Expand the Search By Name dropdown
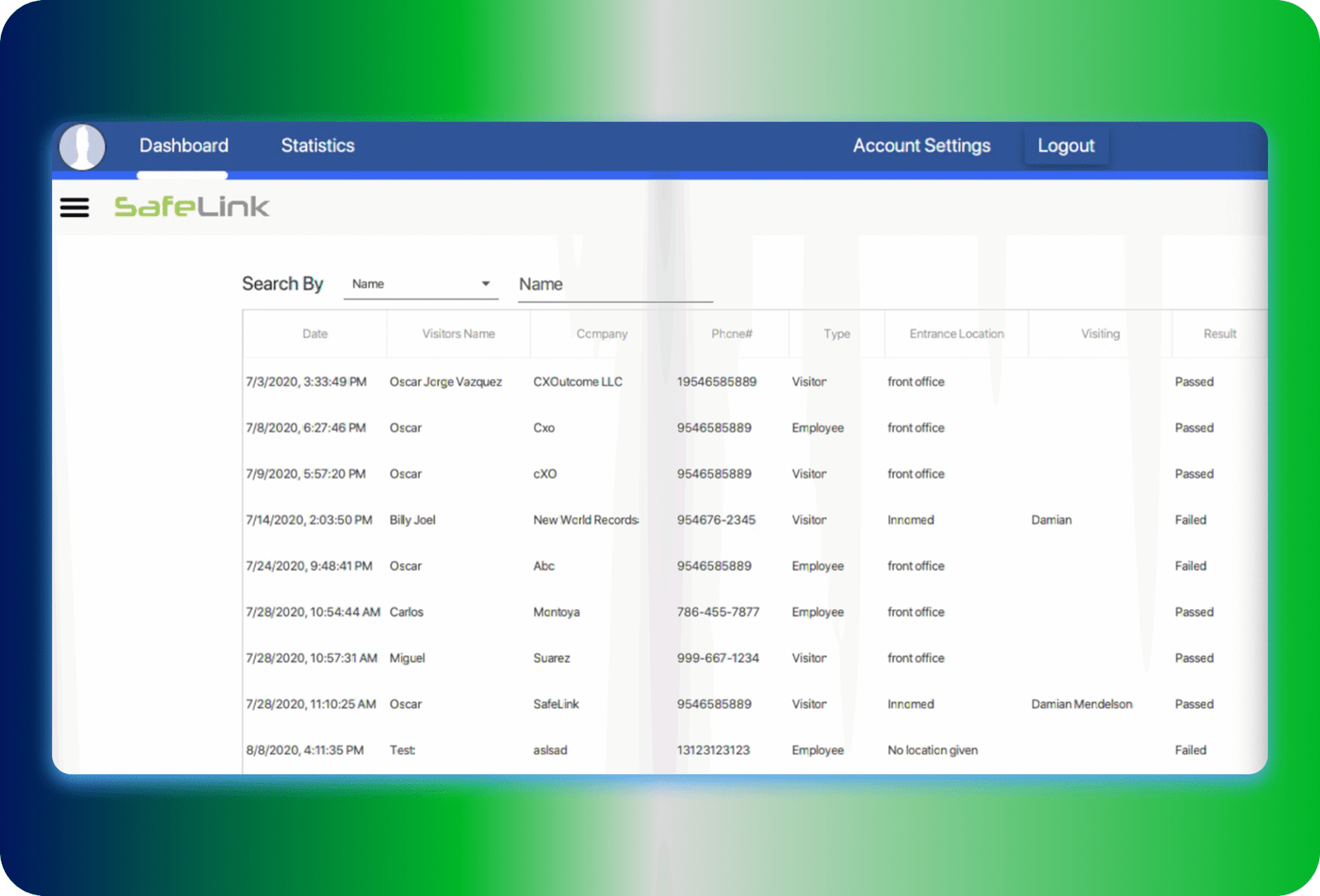The width and height of the screenshot is (1320, 896). tap(421, 284)
